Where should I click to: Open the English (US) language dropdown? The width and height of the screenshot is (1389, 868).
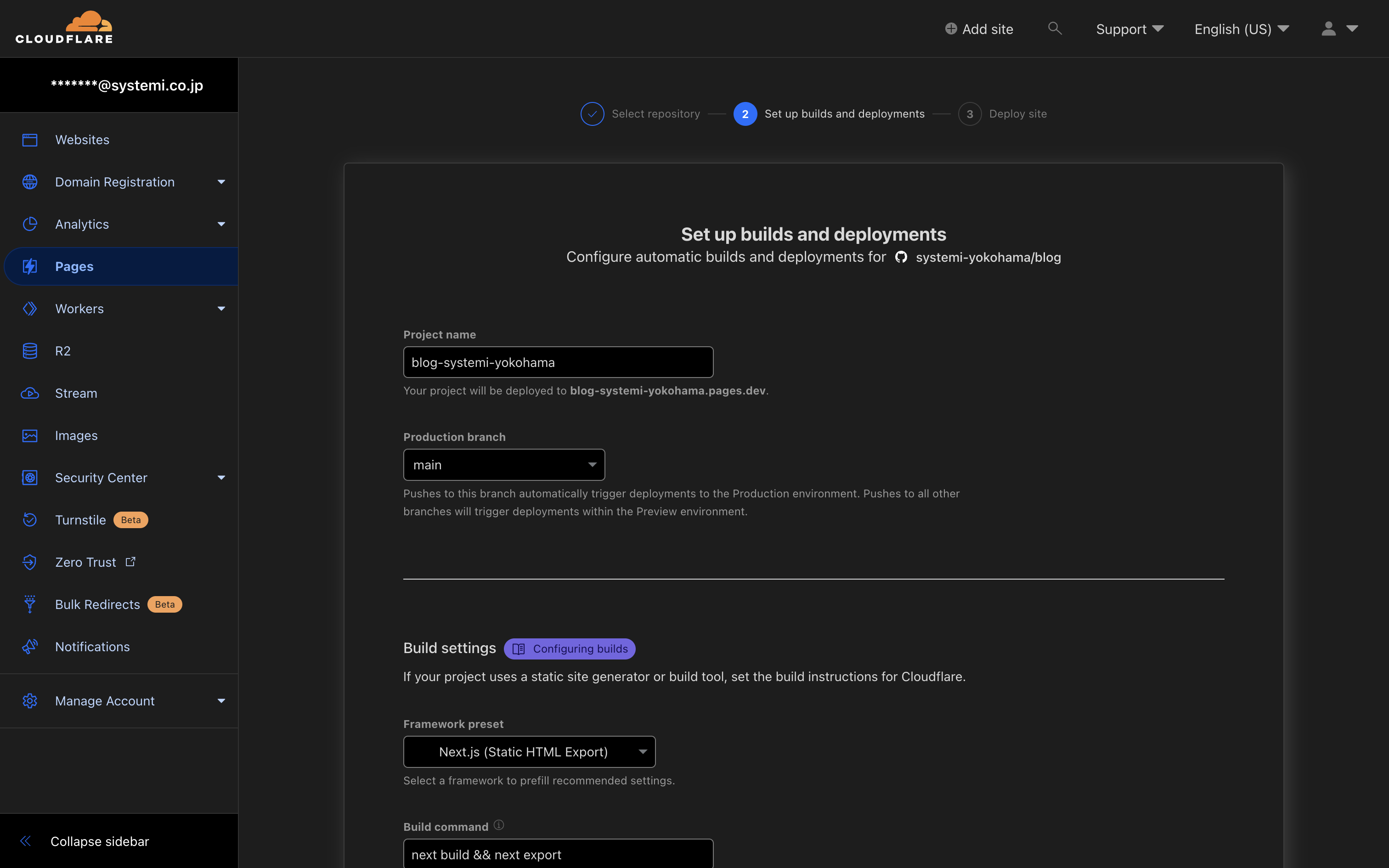click(x=1242, y=28)
